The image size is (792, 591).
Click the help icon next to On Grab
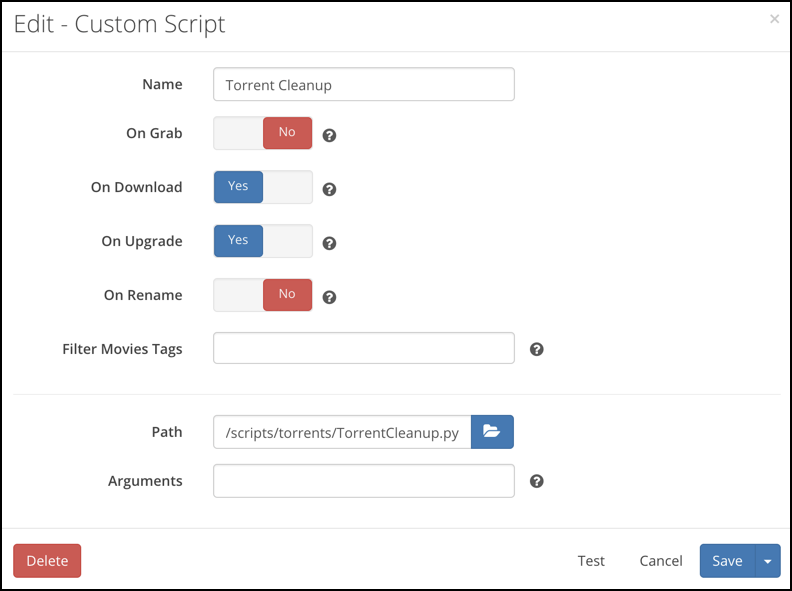(x=329, y=134)
